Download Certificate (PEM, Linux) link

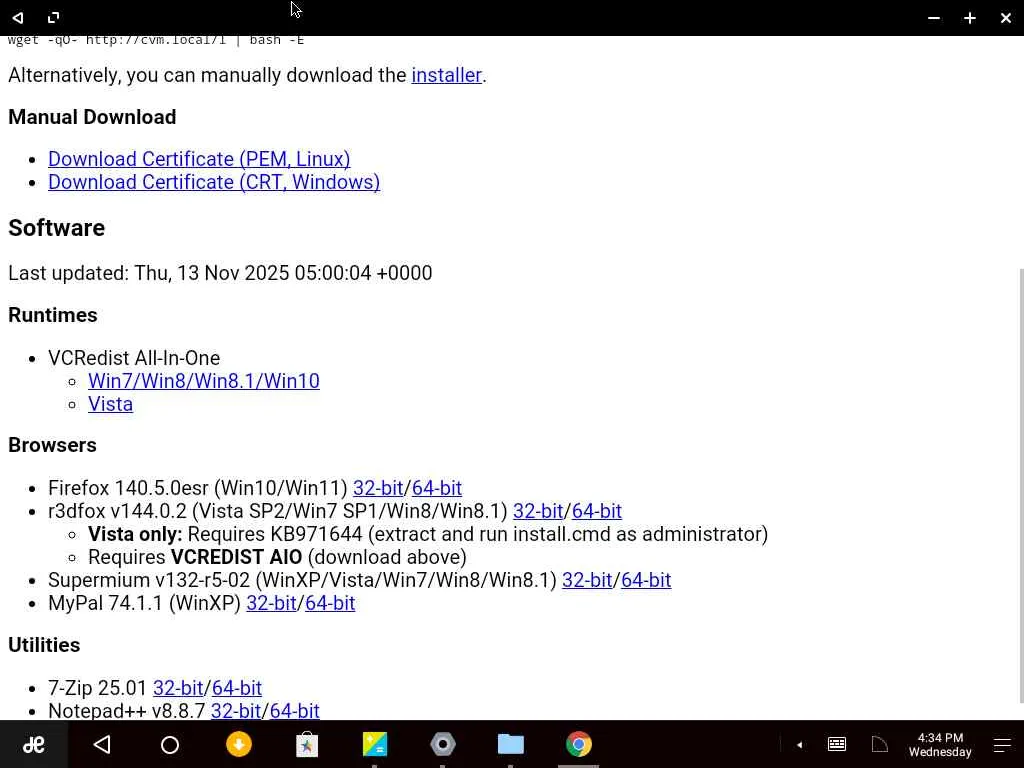199,159
